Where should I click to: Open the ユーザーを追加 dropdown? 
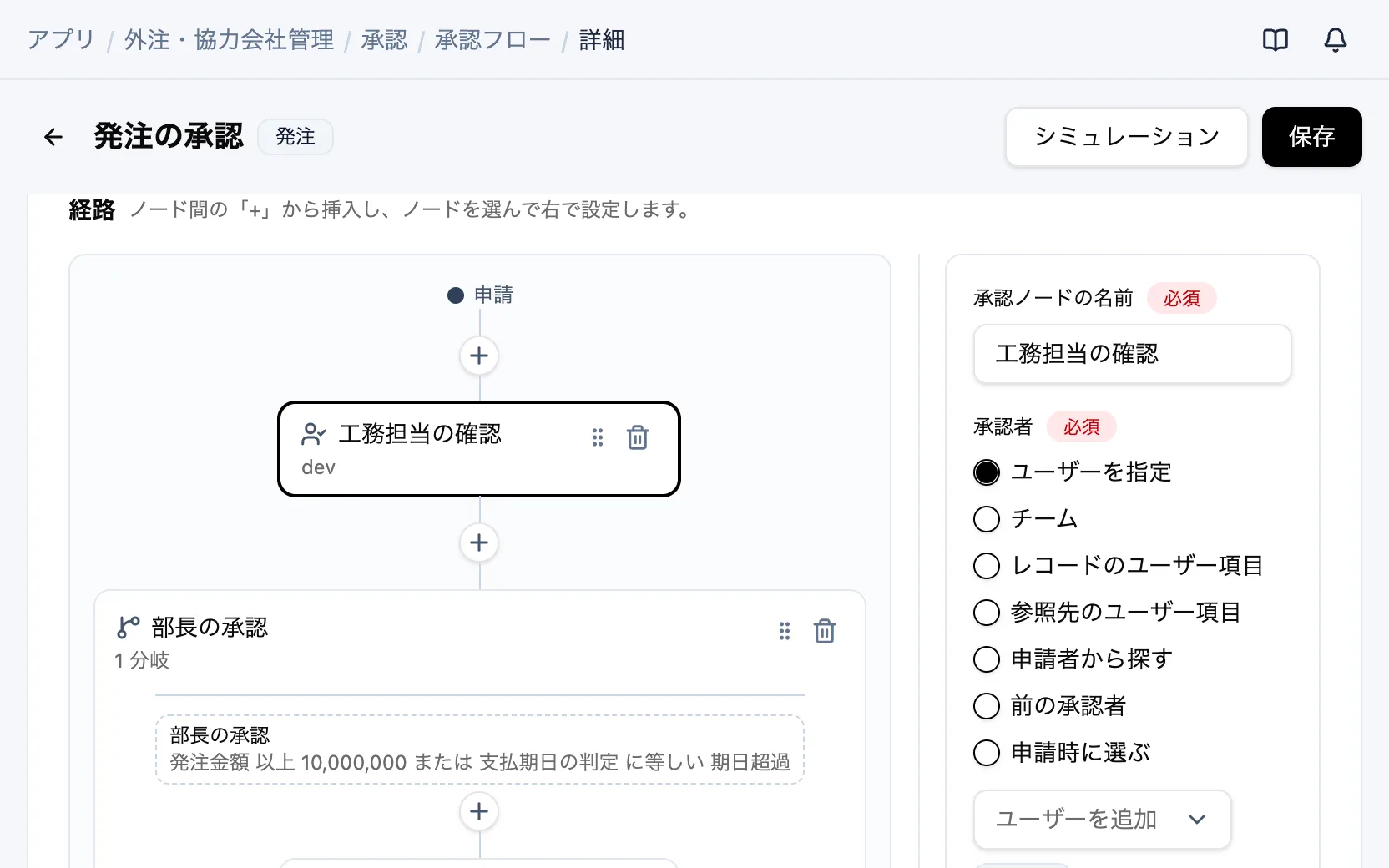(x=1102, y=820)
